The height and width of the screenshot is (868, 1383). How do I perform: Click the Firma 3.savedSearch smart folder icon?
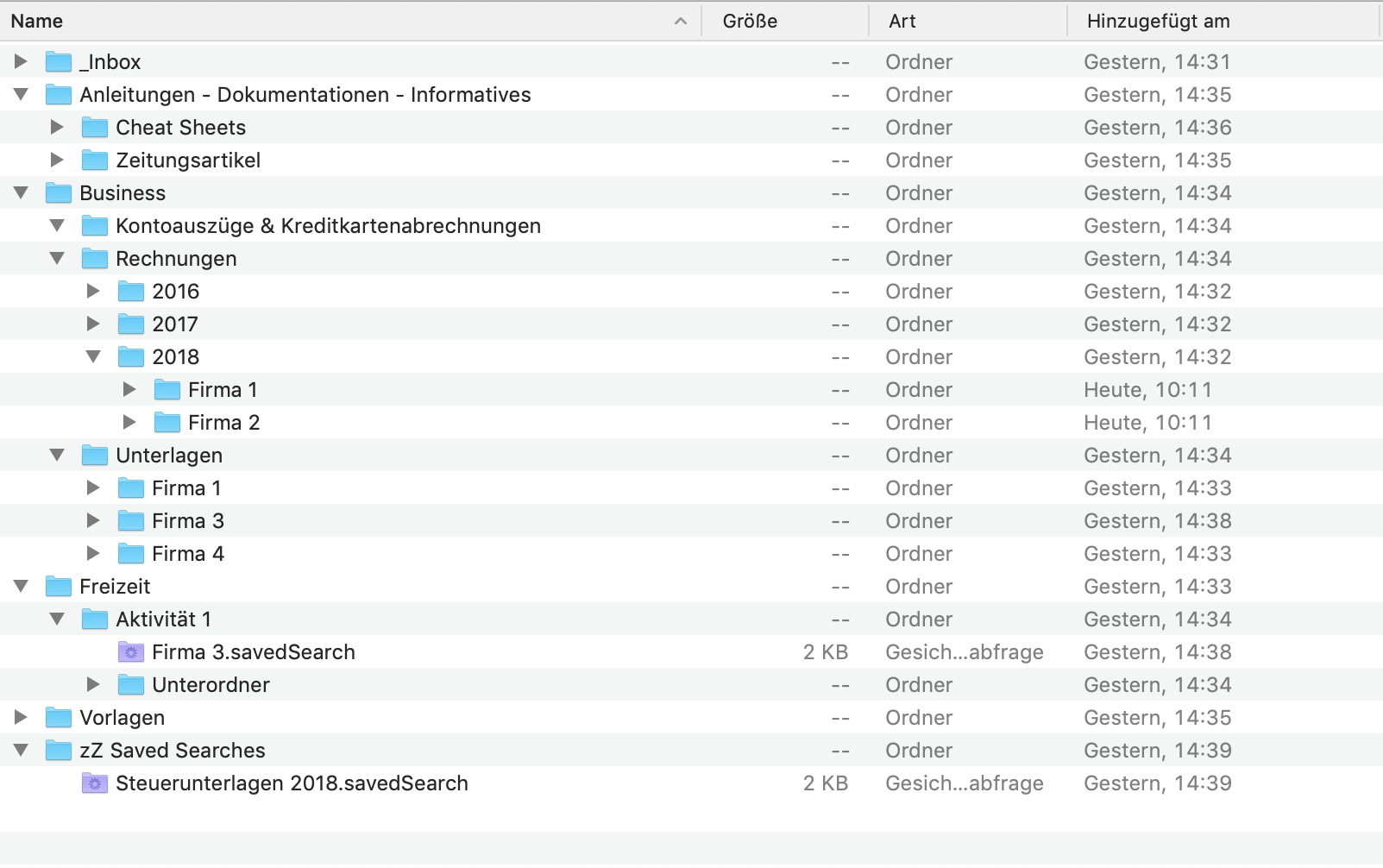tap(130, 652)
